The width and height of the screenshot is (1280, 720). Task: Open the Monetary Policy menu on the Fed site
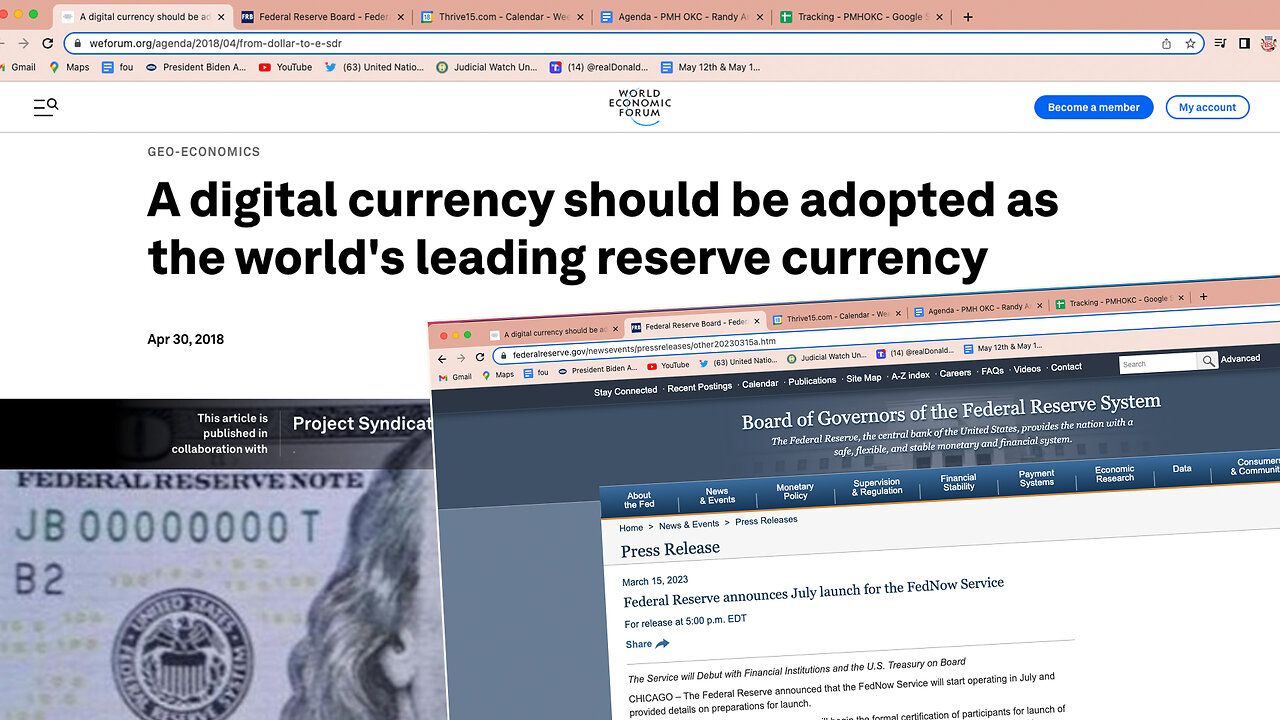[795, 491]
